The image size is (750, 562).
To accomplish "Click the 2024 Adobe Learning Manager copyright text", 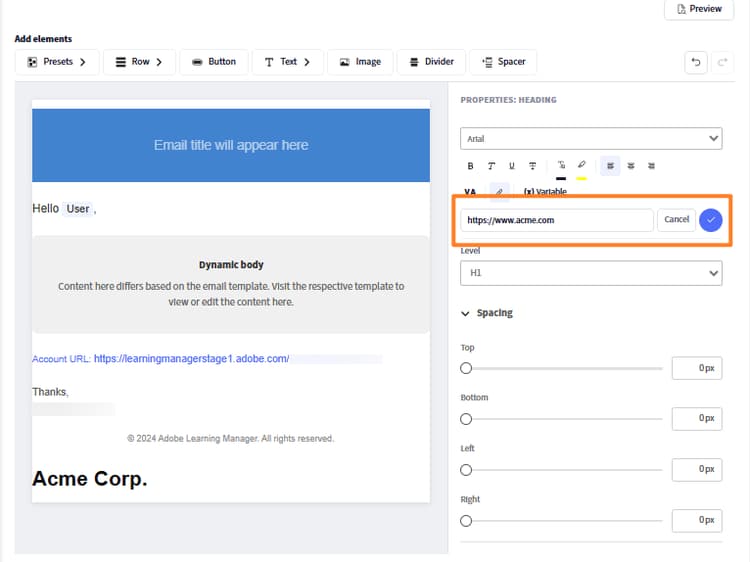I will pyautogui.click(x=231, y=439).
